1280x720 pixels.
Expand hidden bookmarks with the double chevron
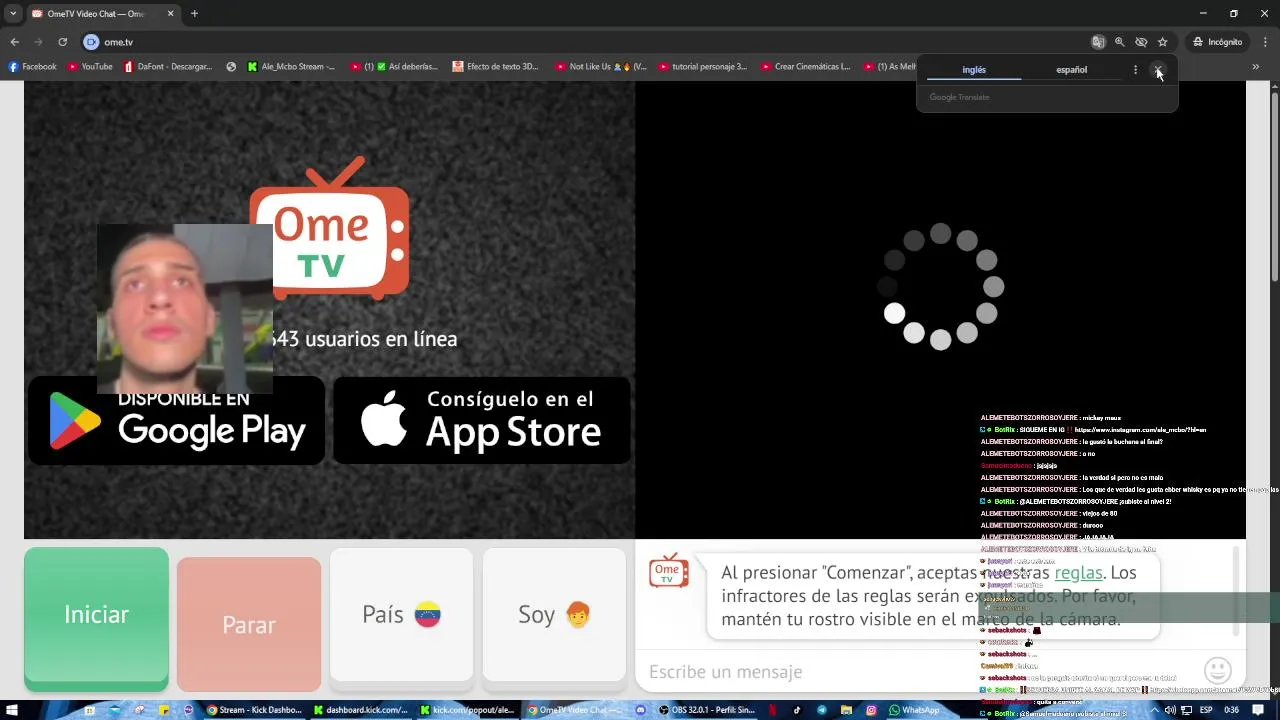pos(1256,67)
